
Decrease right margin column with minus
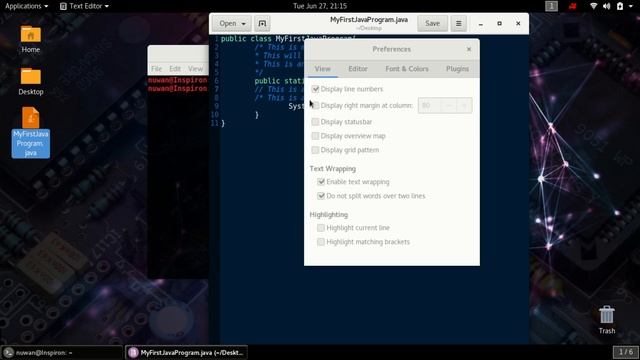pyautogui.click(x=449, y=105)
